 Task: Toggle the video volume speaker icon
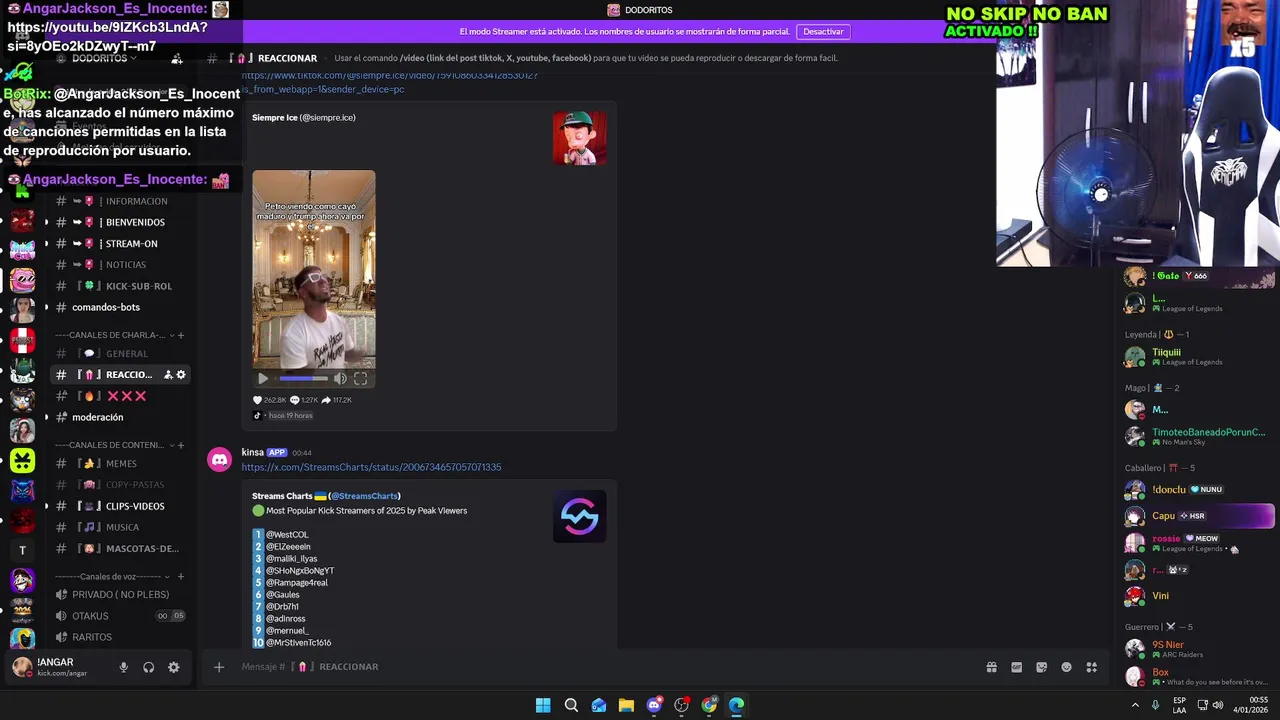click(340, 379)
